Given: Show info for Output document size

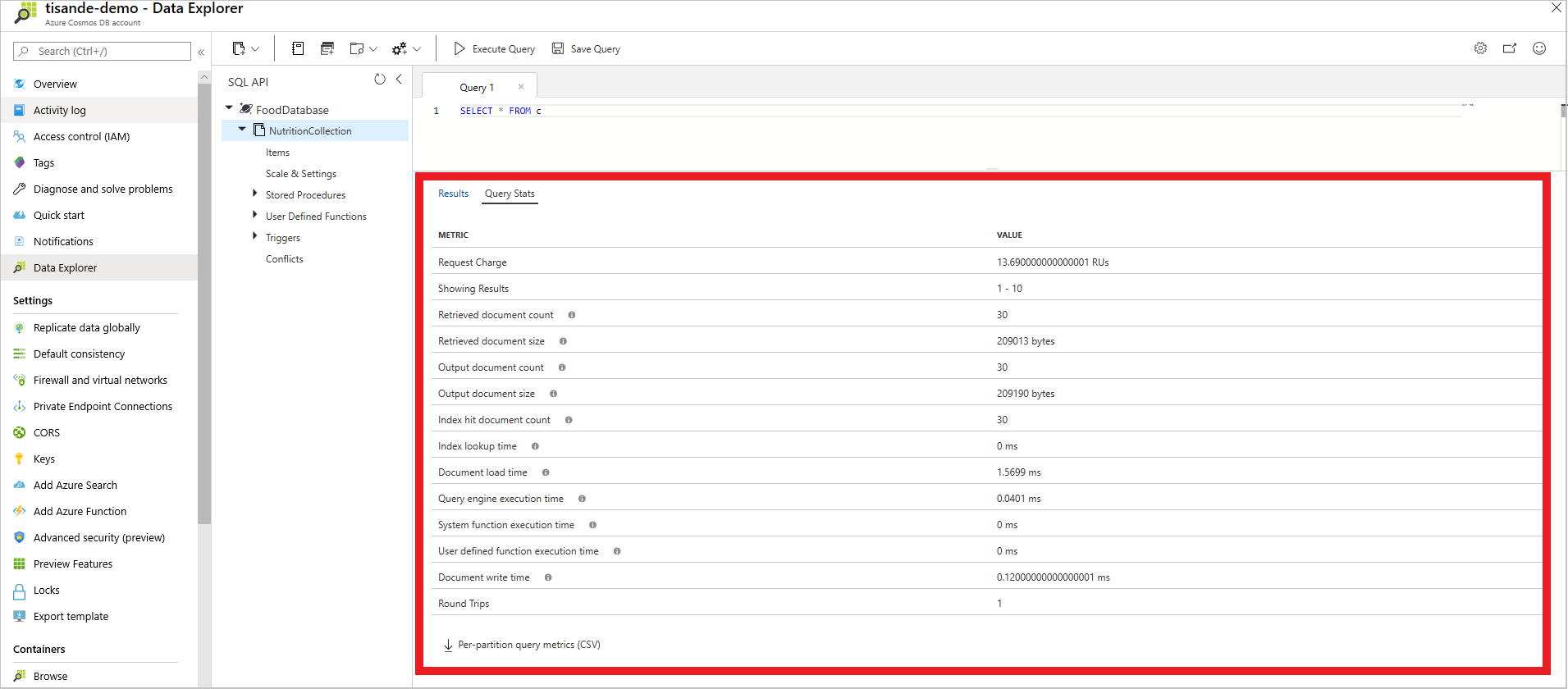Looking at the screenshot, I should [553, 394].
